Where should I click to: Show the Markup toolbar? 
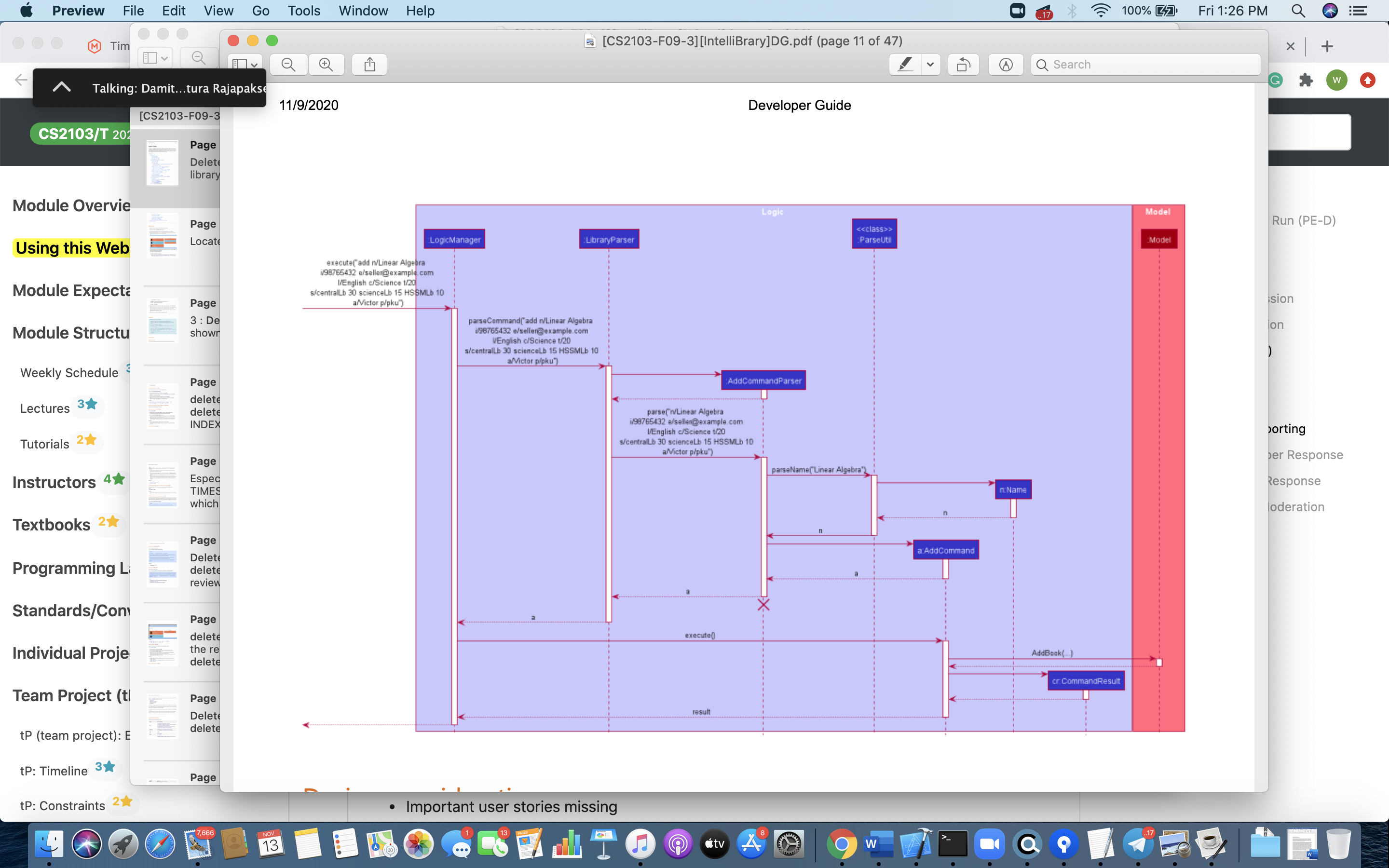click(1006, 64)
